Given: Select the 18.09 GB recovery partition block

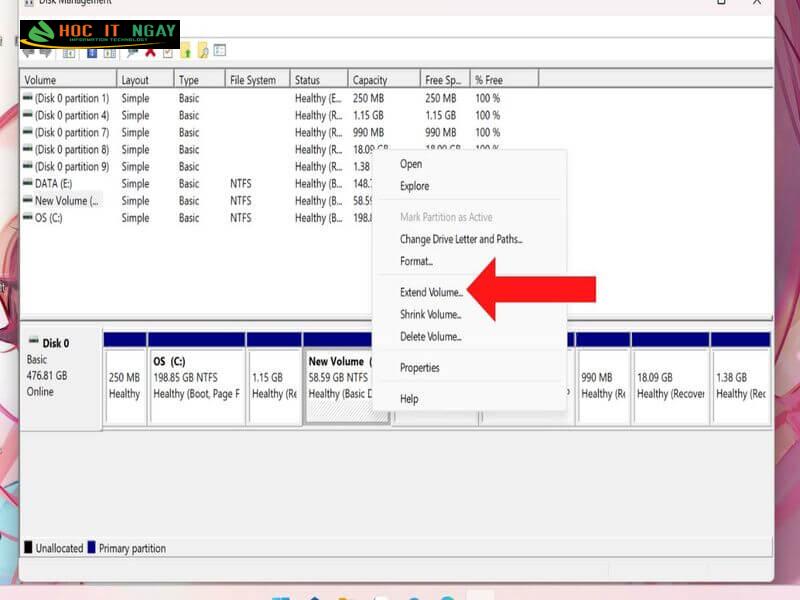Looking at the screenshot, I should (x=670, y=379).
